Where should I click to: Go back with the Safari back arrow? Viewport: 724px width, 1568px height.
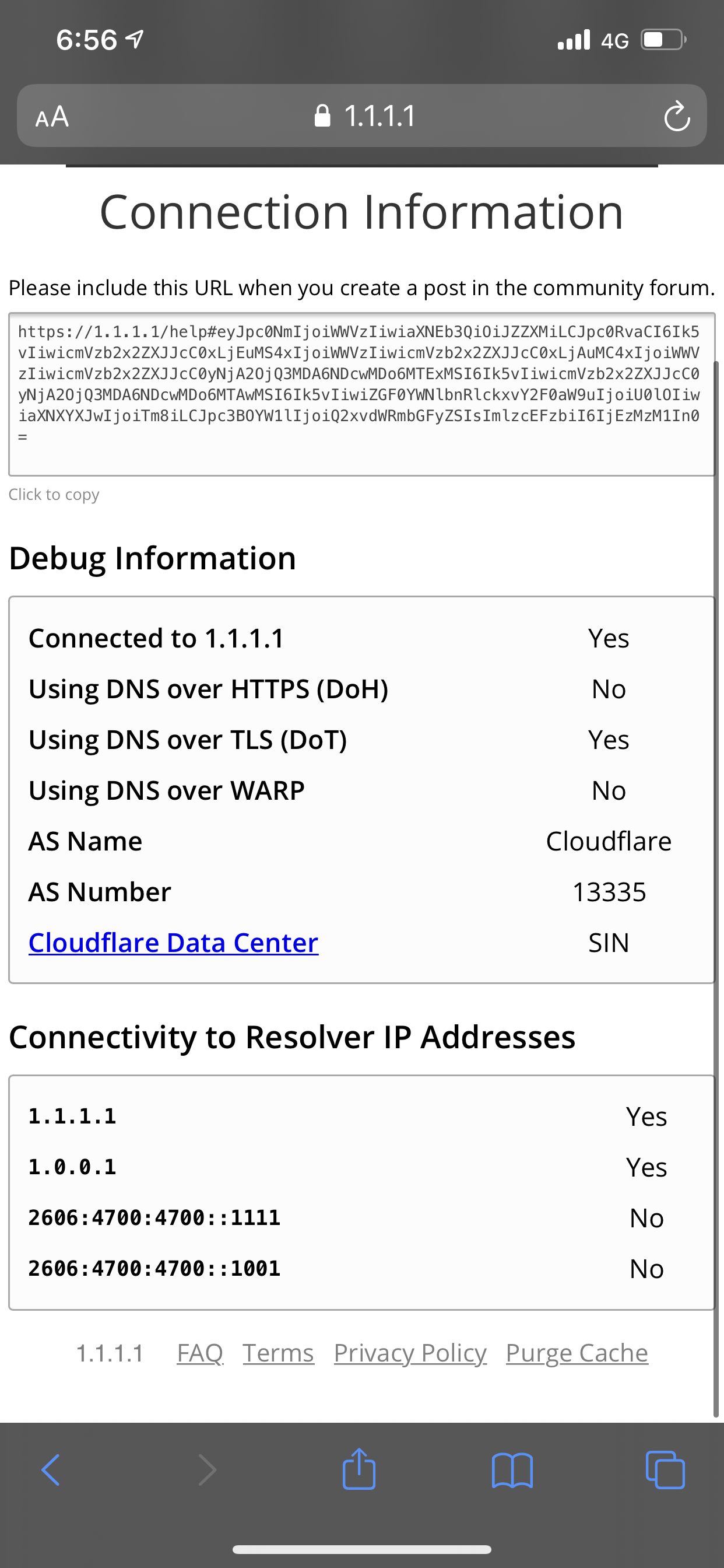51,1470
